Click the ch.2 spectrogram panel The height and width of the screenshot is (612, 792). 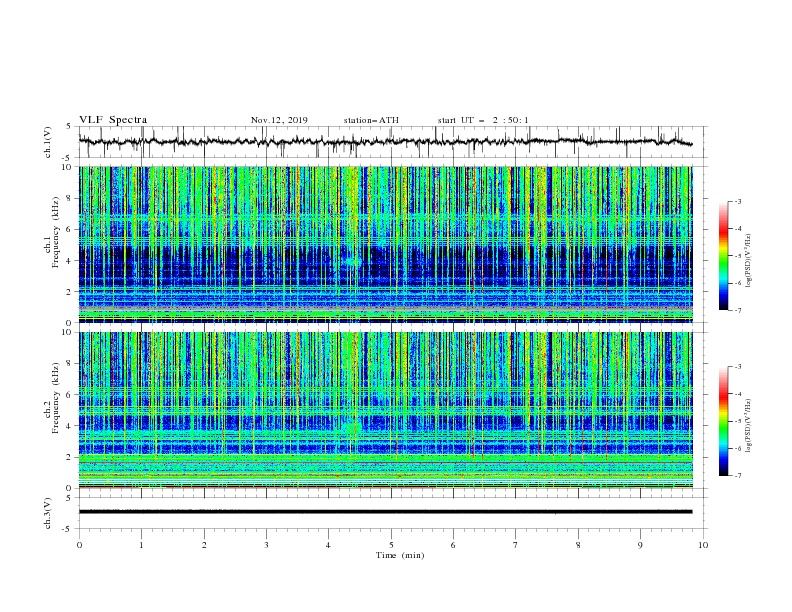click(x=386, y=410)
